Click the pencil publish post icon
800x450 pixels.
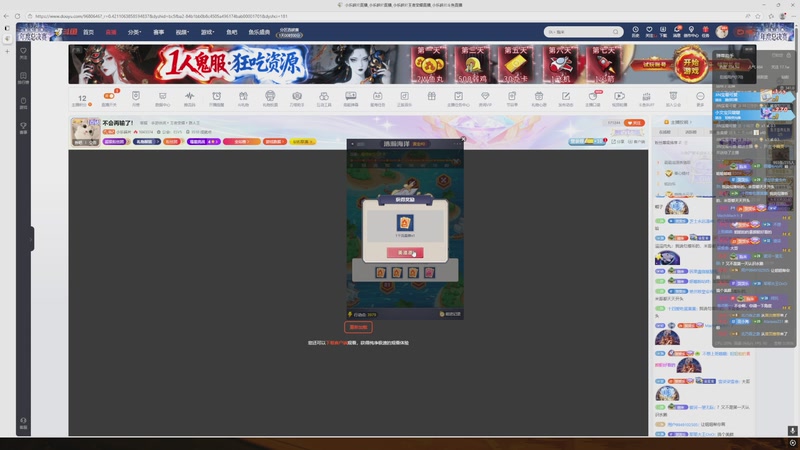pos(565,98)
